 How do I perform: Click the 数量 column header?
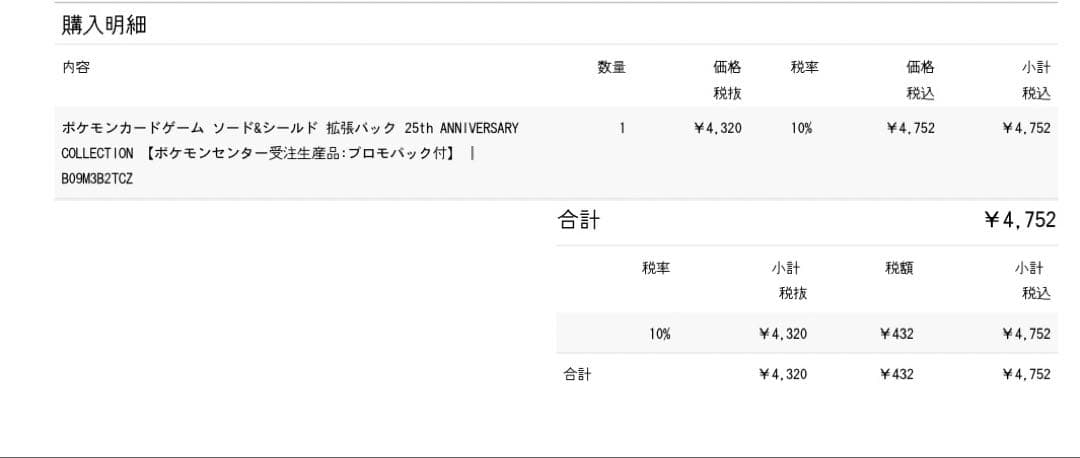pos(611,68)
